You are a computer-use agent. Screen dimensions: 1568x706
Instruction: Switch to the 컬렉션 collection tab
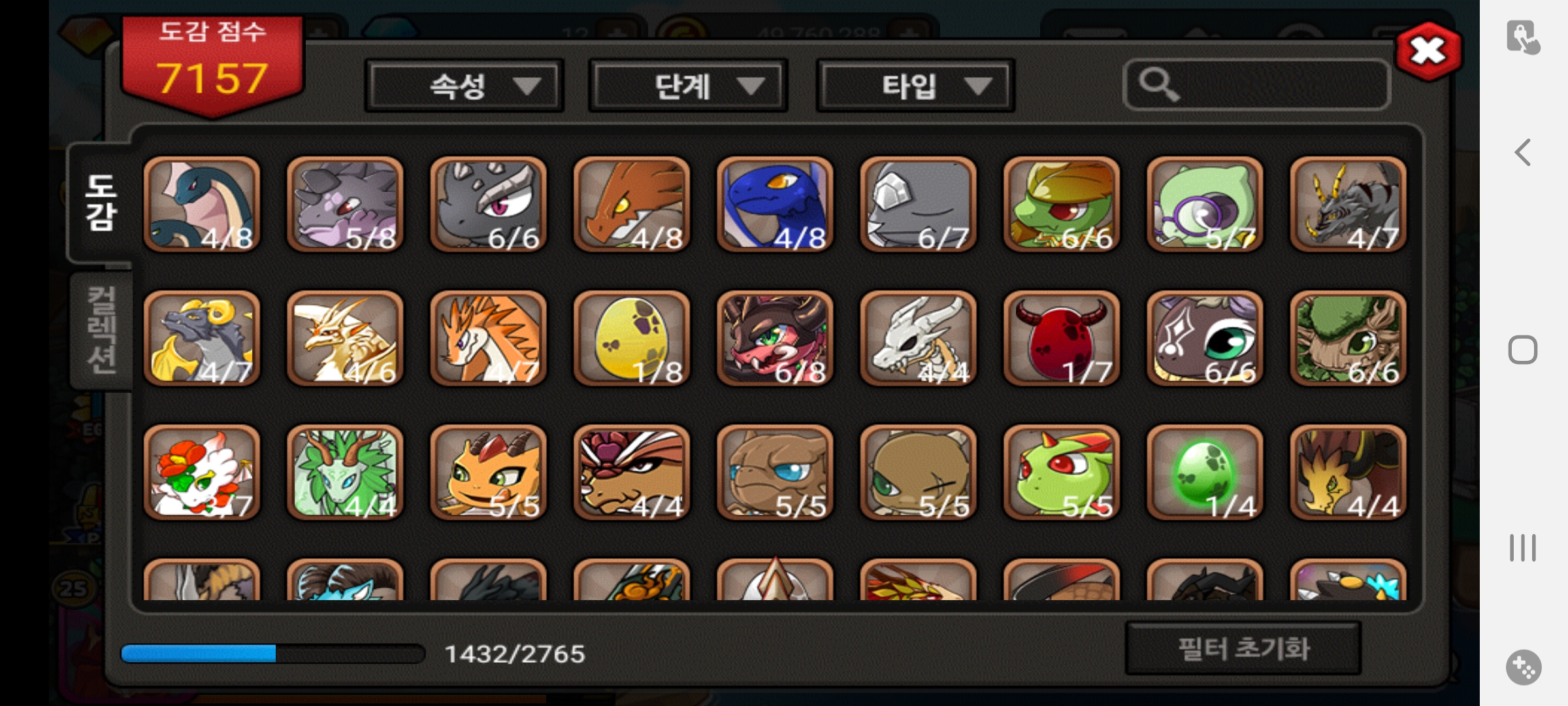tap(101, 331)
